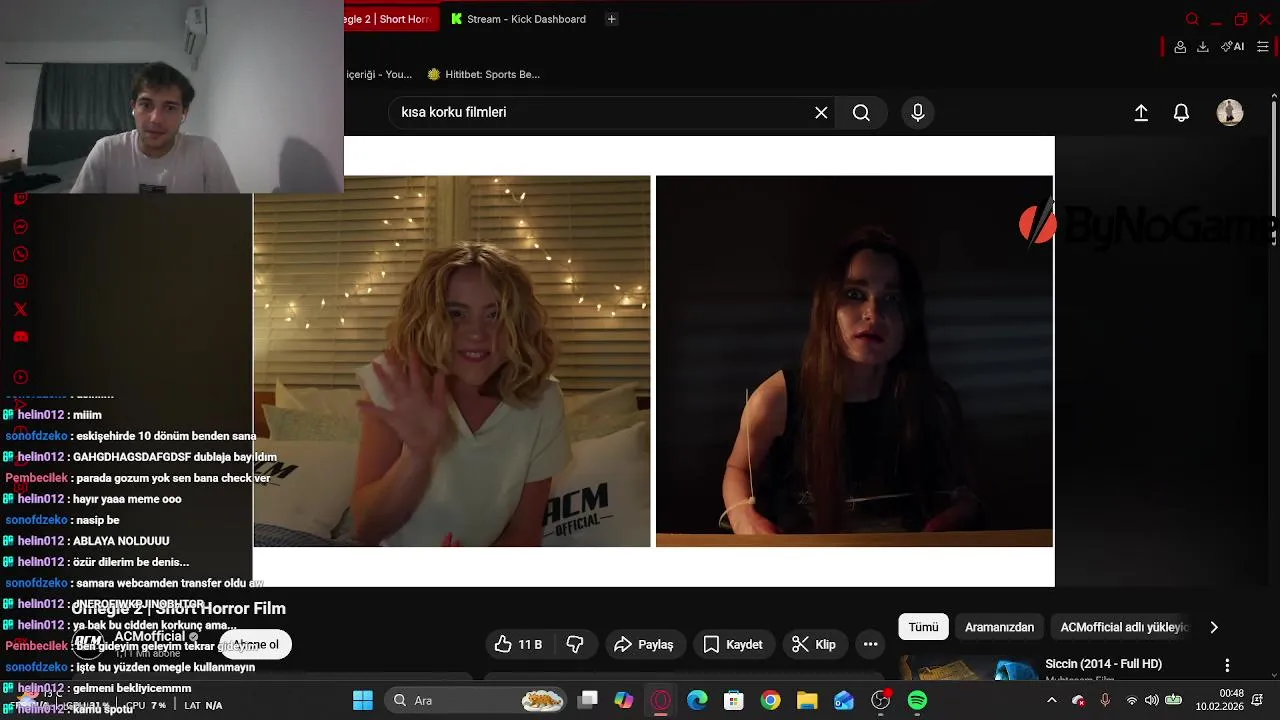Open options for Siccin (2014 - Full HD)
The width and height of the screenshot is (1280, 720).
click(1227, 665)
